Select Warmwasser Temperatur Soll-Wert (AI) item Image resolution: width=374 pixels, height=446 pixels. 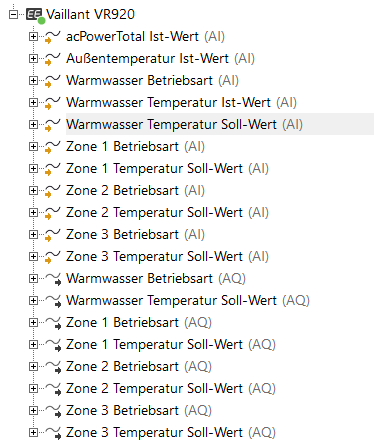[184, 124]
